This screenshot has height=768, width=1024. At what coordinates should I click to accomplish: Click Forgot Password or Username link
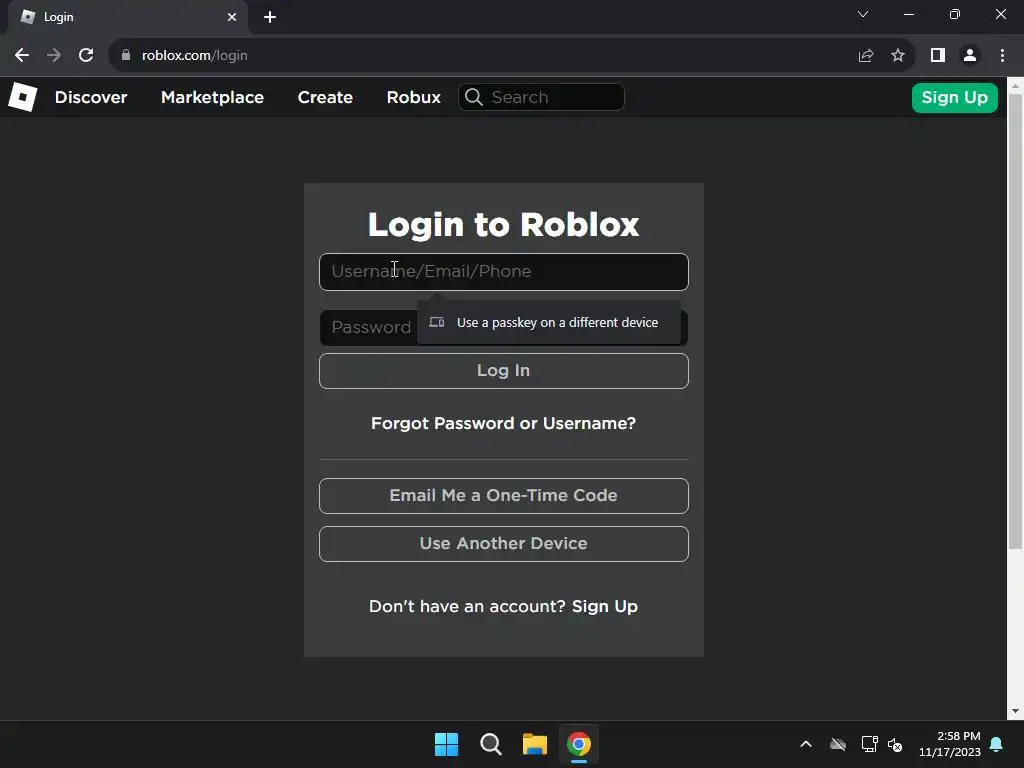pos(504,423)
